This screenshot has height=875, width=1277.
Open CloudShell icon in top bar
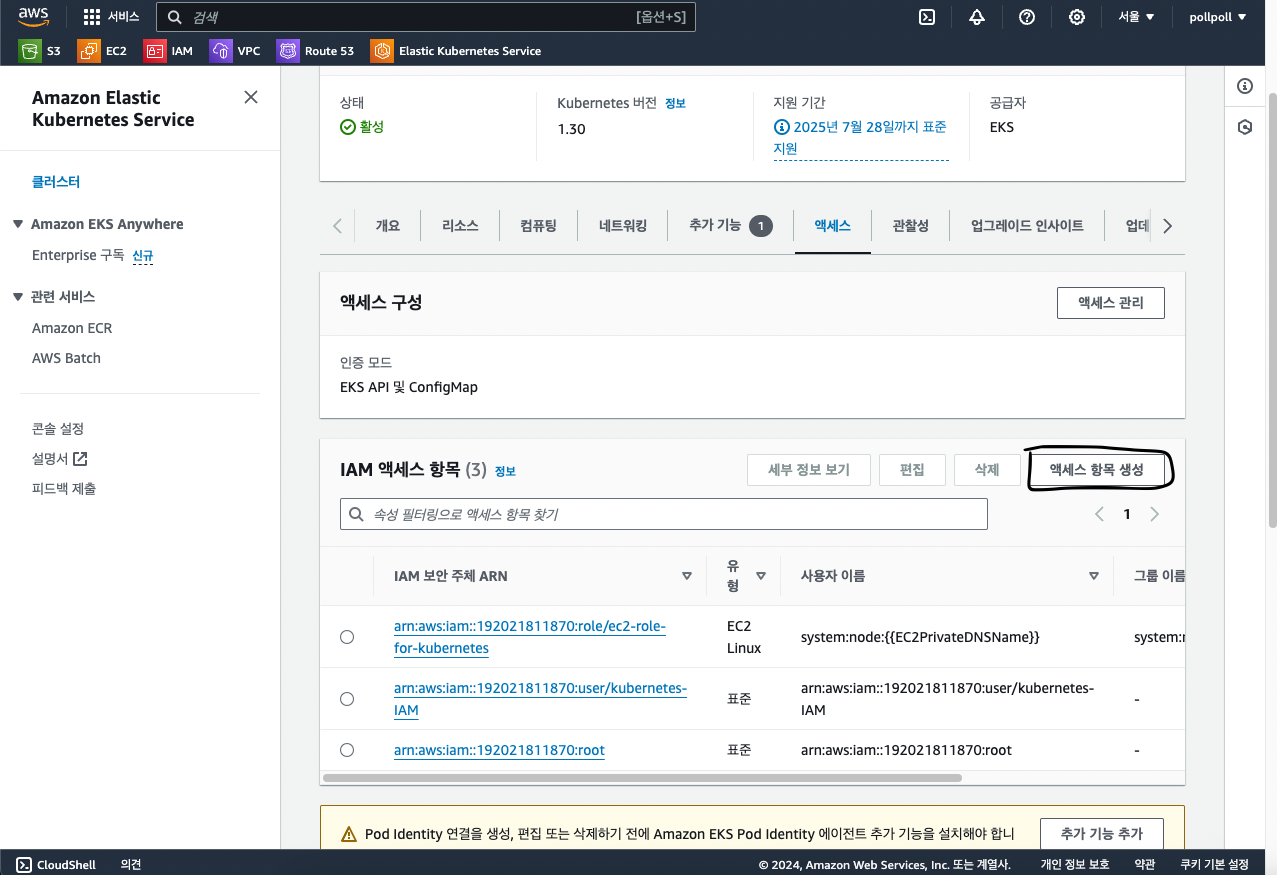(927, 17)
